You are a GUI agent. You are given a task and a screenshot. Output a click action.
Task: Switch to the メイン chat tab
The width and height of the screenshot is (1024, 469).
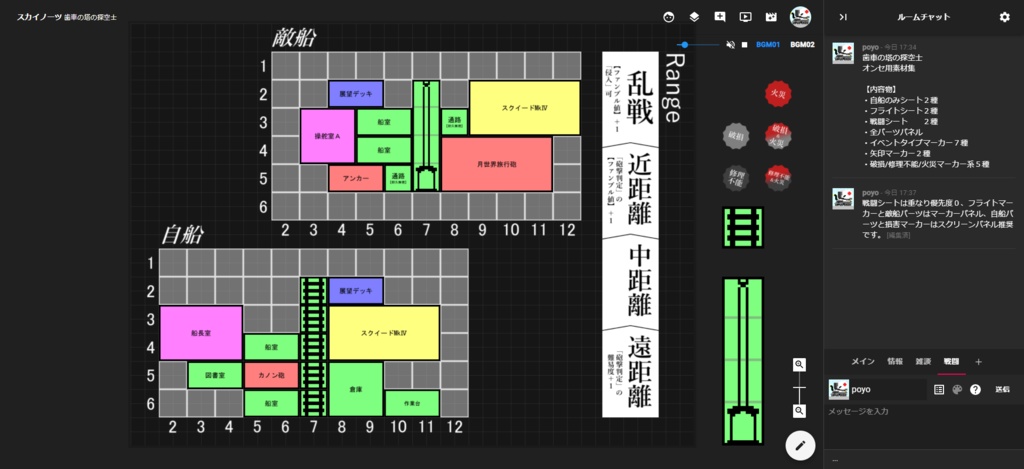[863, 362]
